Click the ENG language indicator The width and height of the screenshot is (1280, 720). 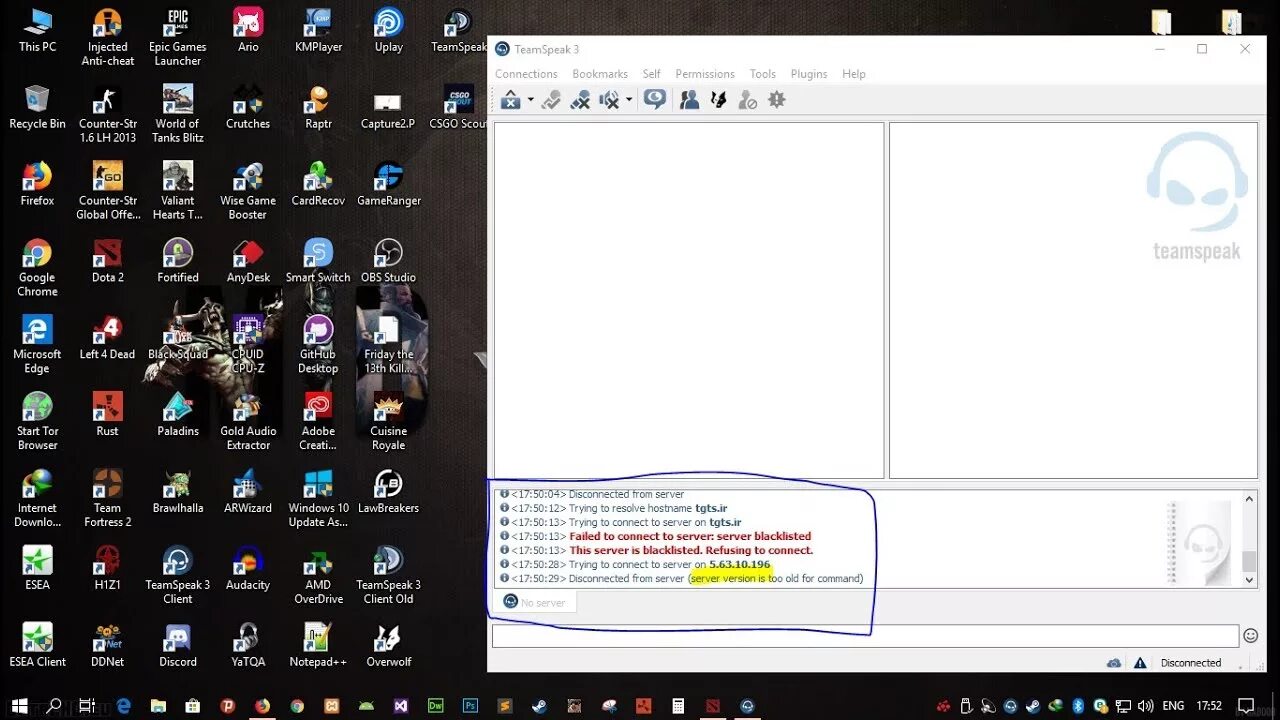[1174, 706]
